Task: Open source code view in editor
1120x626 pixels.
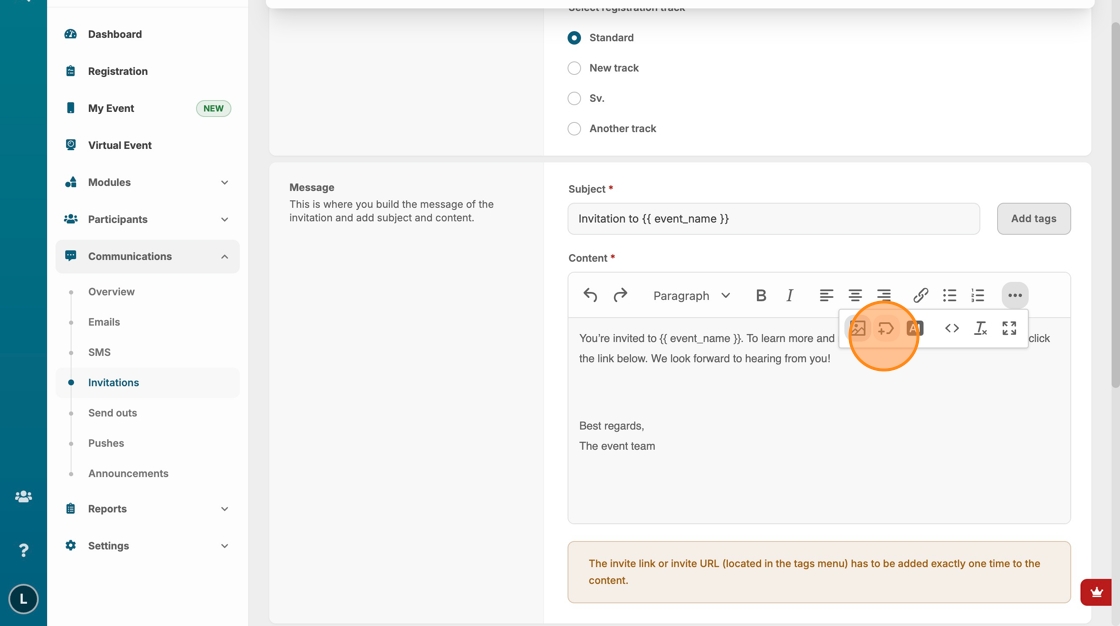Action: point(952,328)
